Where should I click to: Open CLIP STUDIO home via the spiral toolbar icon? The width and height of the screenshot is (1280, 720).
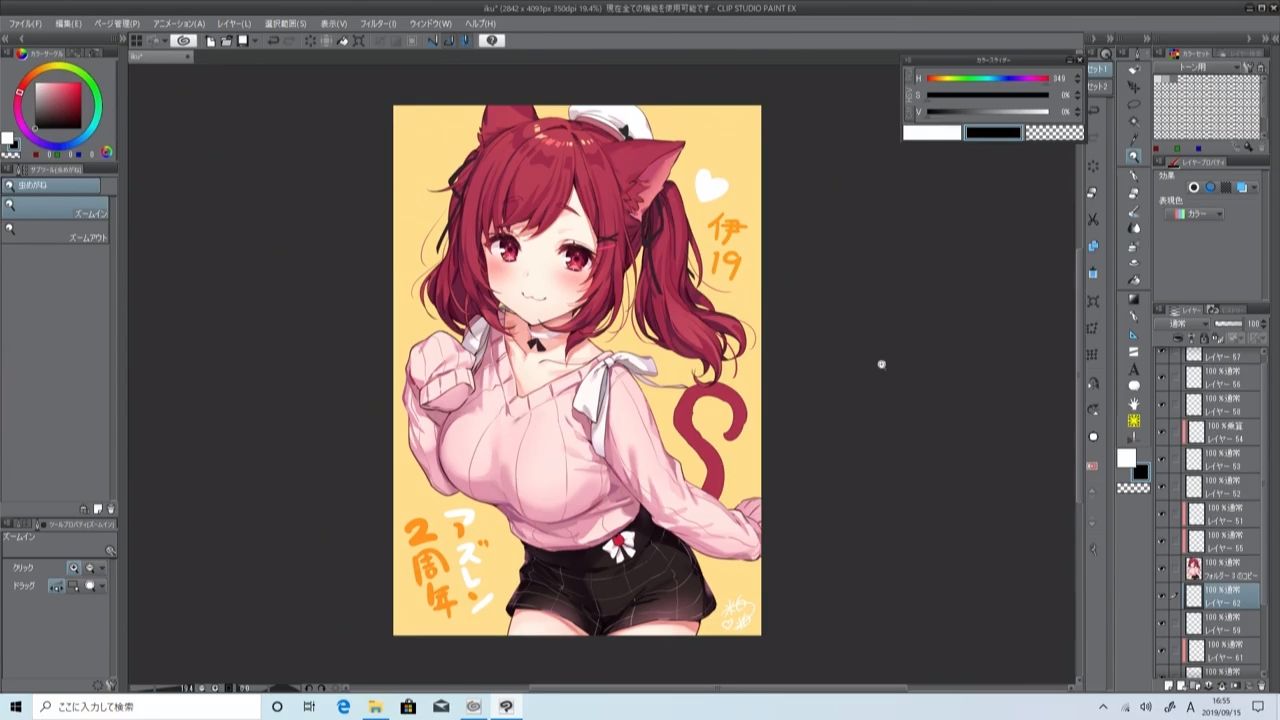(x=185, y=41)
